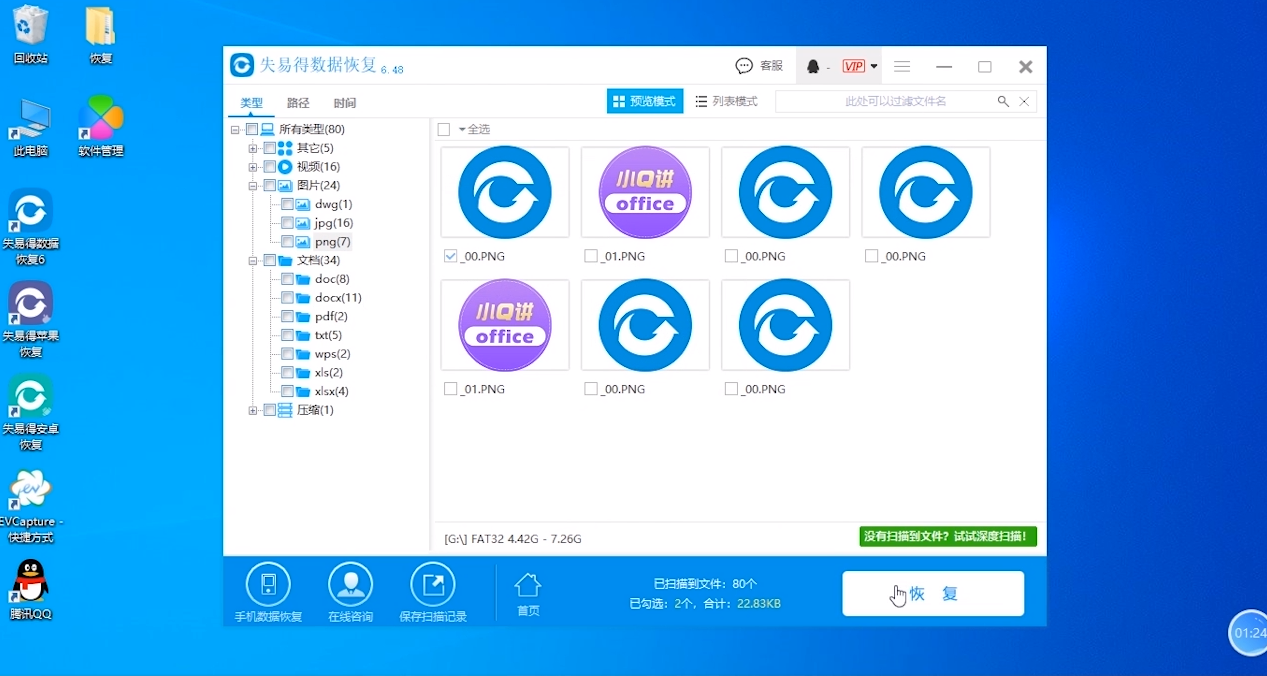Select the _01.PNG 小Q讲office file checkbox

pyautogui.click(x=590, y=255)
